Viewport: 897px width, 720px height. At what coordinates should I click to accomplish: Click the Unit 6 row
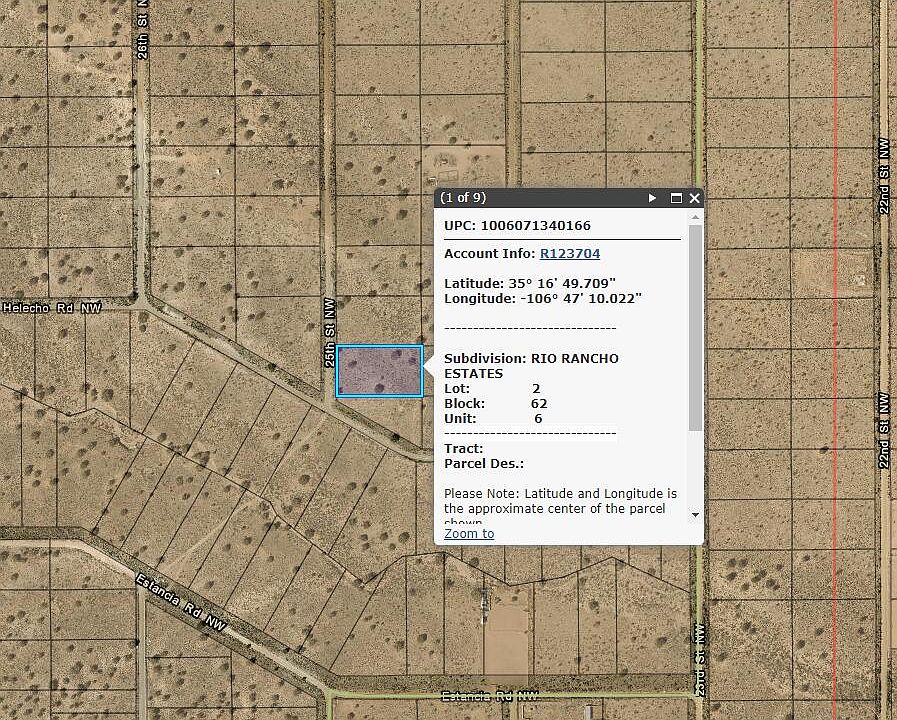click(493, 419)
